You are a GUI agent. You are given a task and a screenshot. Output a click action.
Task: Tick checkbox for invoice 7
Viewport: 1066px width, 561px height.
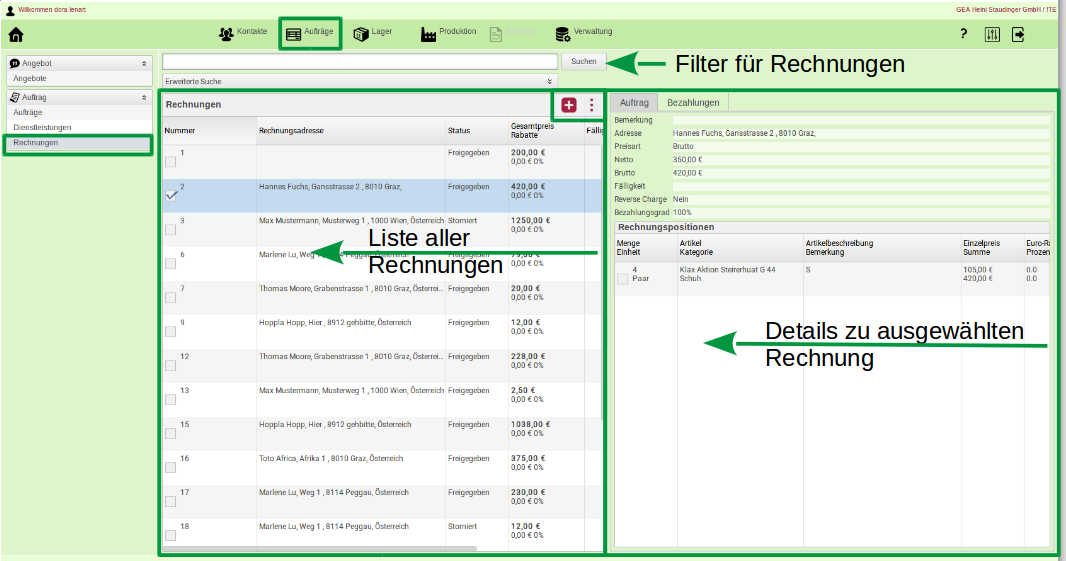171,298
